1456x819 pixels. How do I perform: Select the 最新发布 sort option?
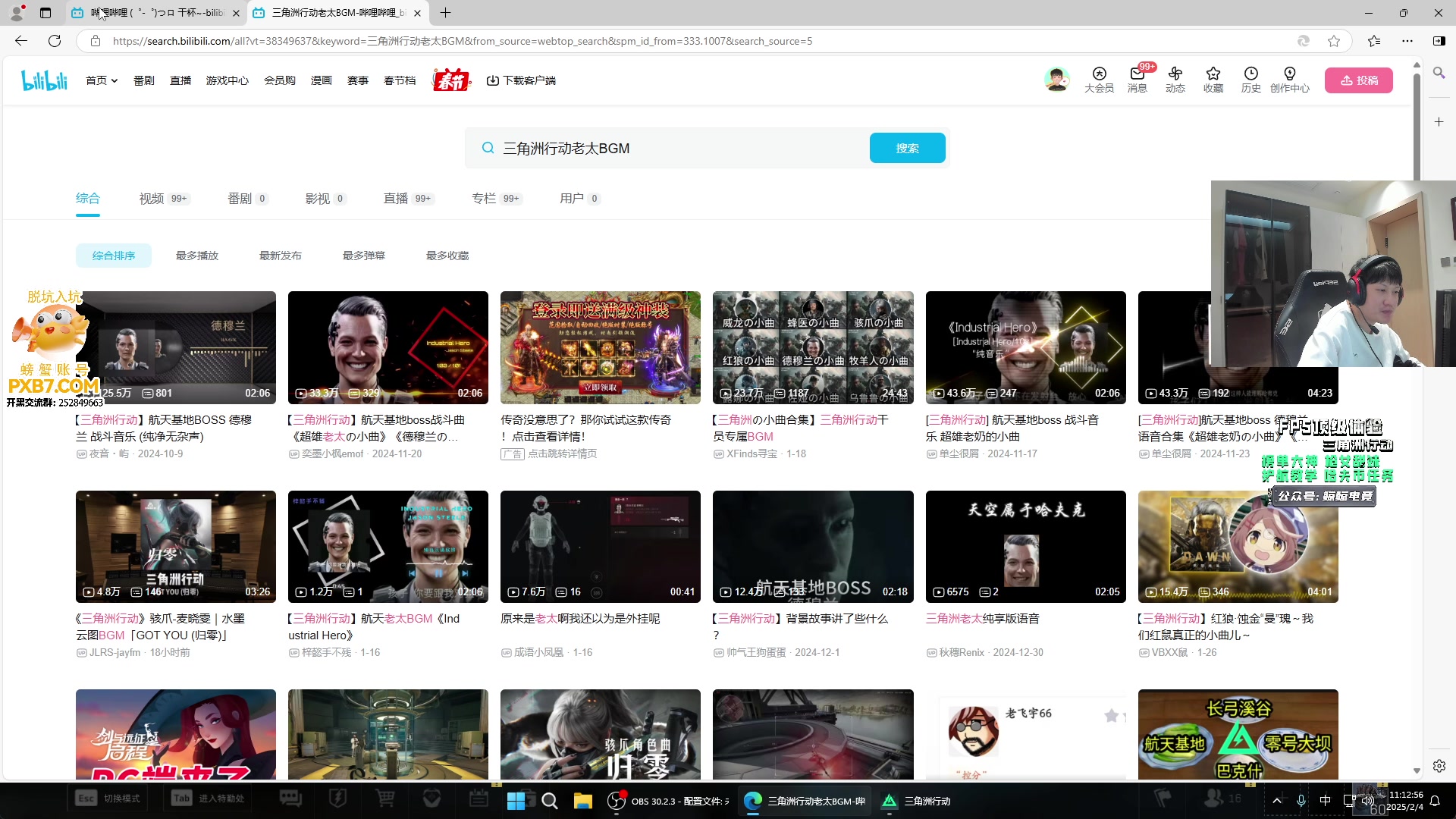(x=281, y=256)
